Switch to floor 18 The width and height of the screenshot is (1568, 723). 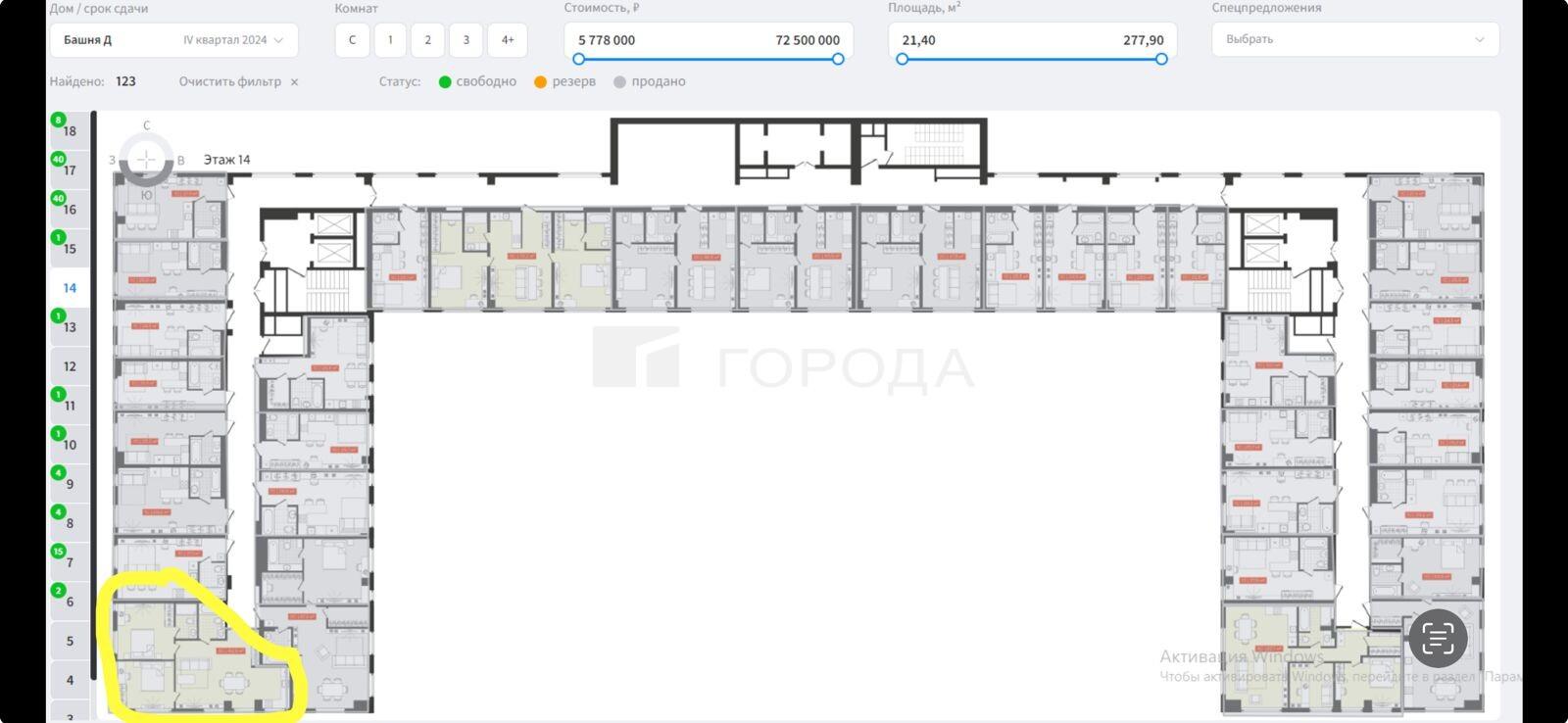pos(69,130)
